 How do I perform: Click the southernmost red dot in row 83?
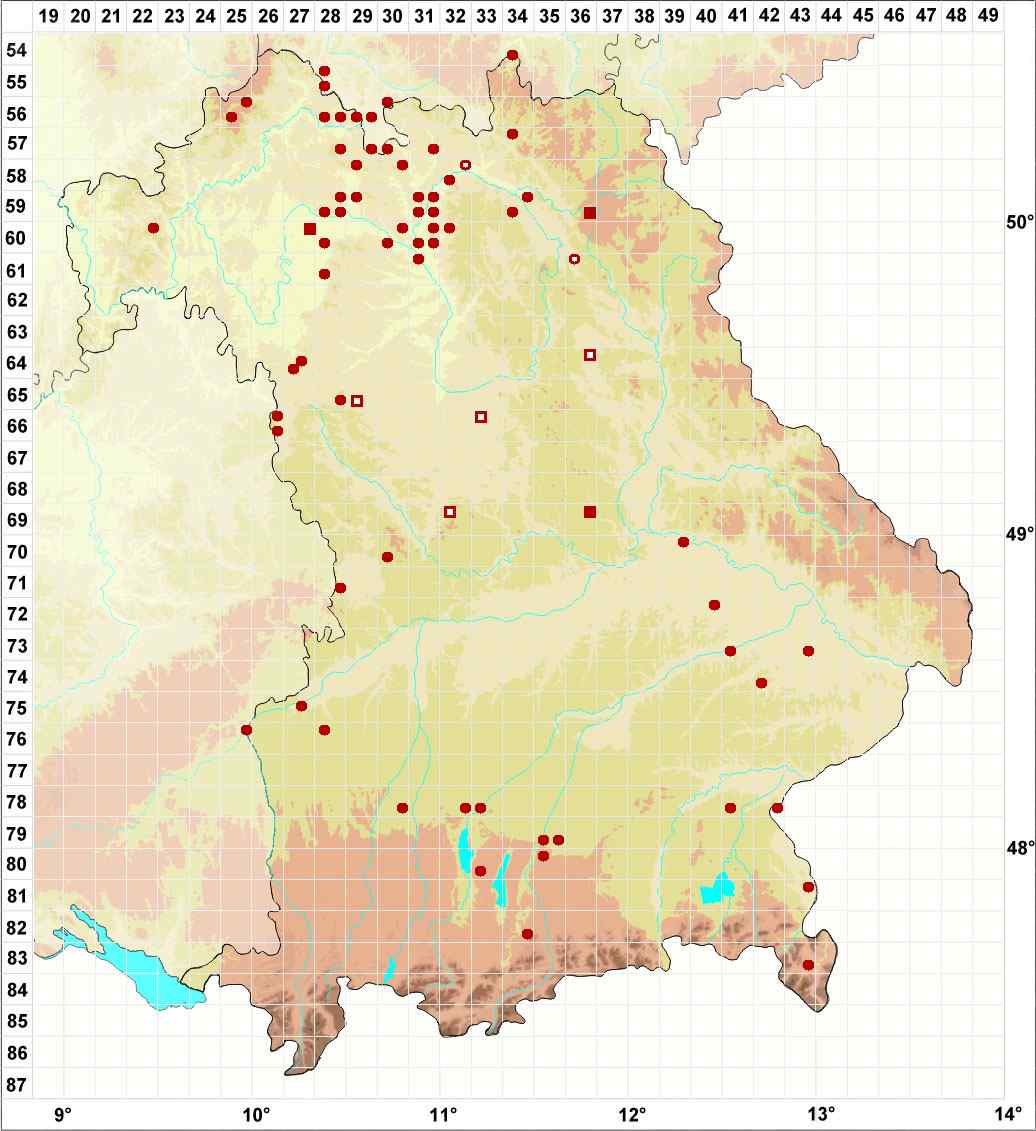click(808, 964)
